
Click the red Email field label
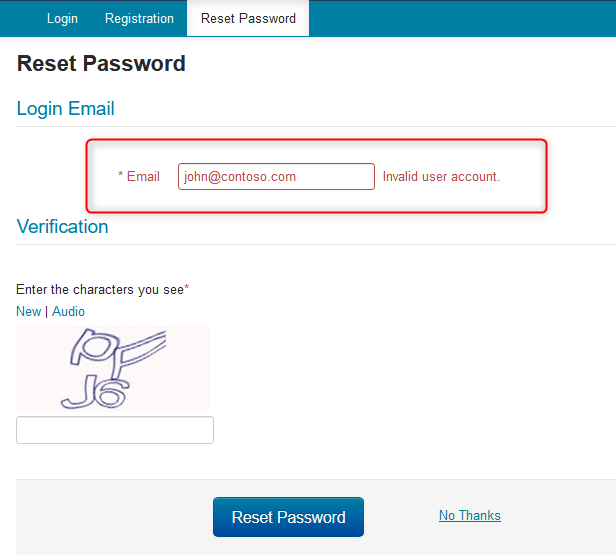click(x=143, y=177)
